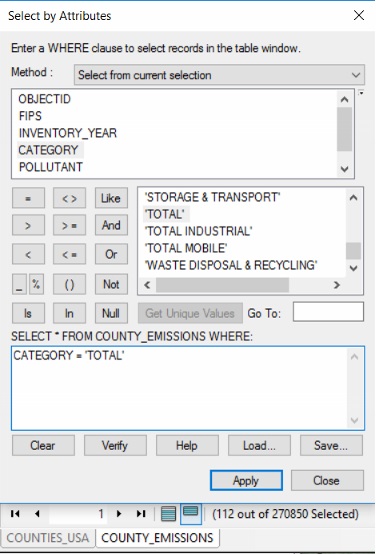
Task: Go to next record arrow
Action: tap(119, 514)
